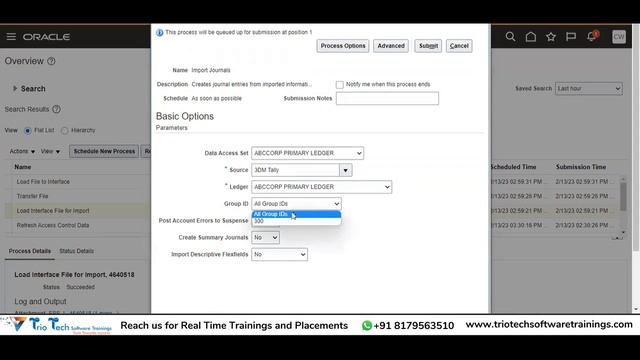Open Create Summary Journals dropdown

pos(265,238)
